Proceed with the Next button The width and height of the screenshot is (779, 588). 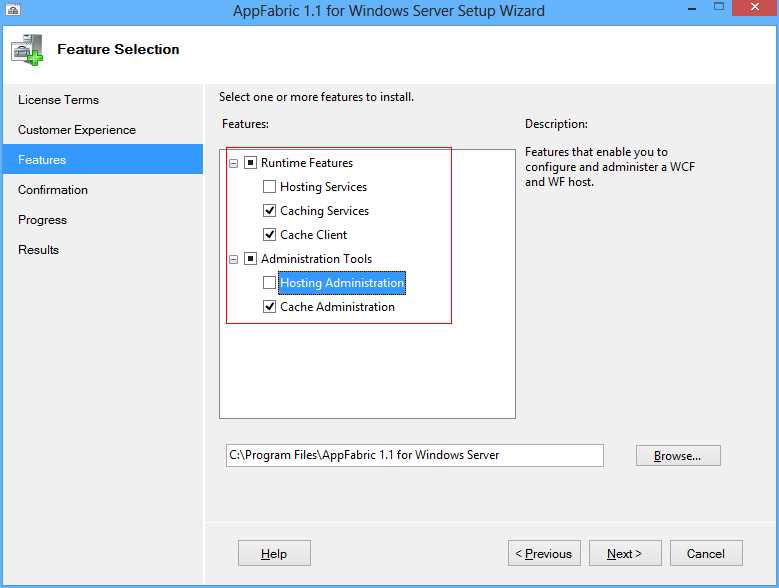click(x=625, y=553)
